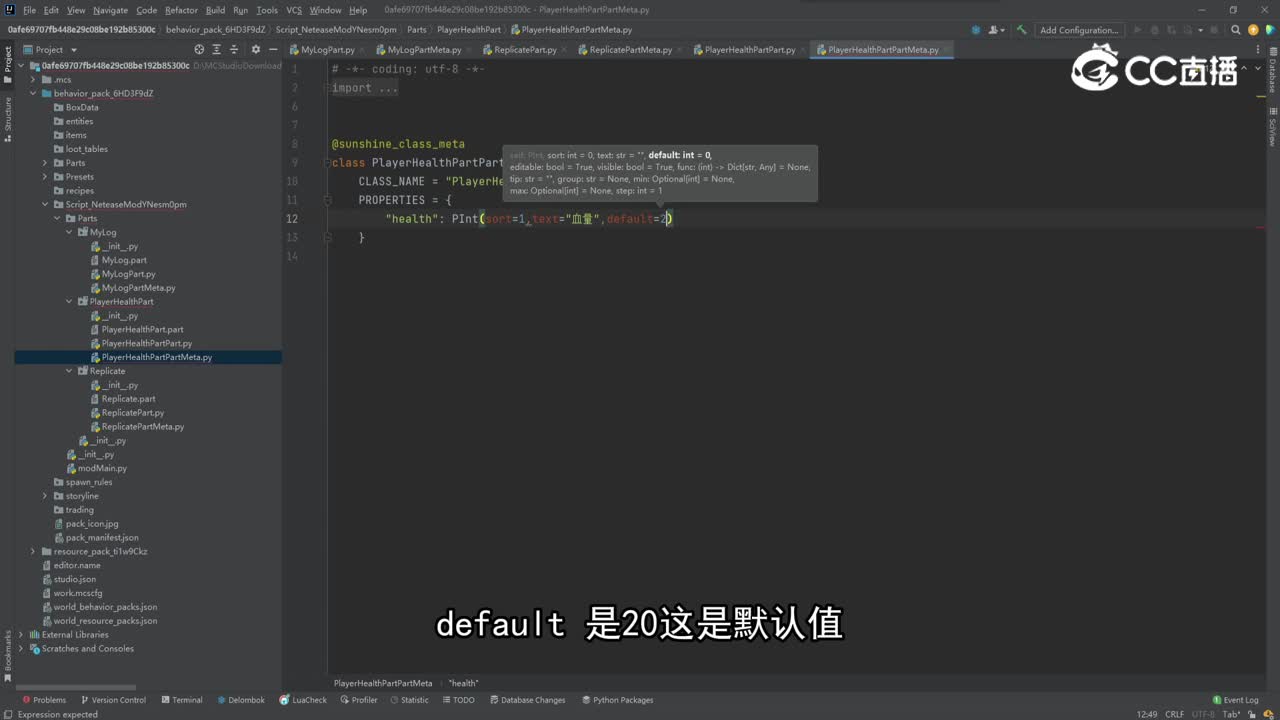
Task: Collapse the MyLog folder
Action: (69, 232)
